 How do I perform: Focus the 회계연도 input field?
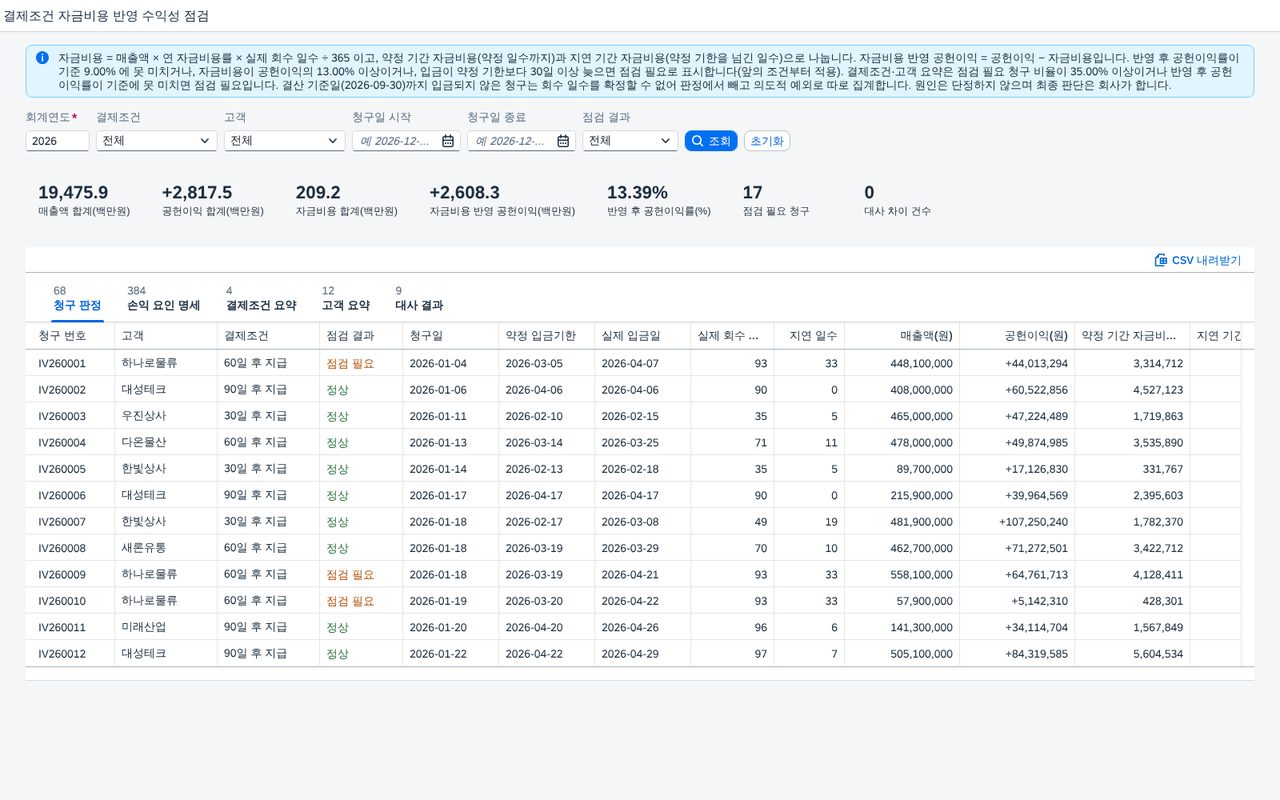(x=57, y=141)
